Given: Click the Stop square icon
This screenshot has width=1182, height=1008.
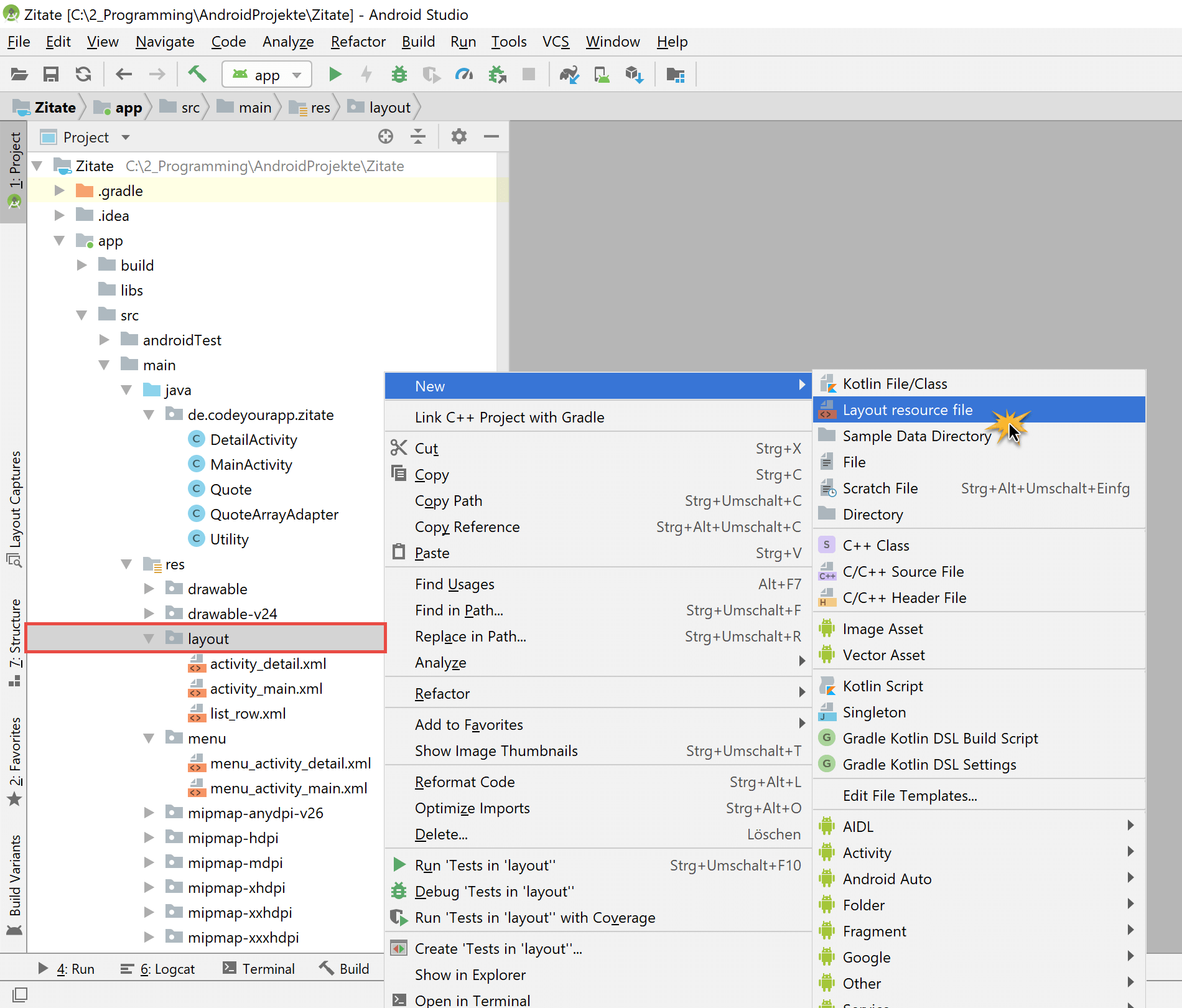Looking at the screenshot, I should [x=529, y=75].
